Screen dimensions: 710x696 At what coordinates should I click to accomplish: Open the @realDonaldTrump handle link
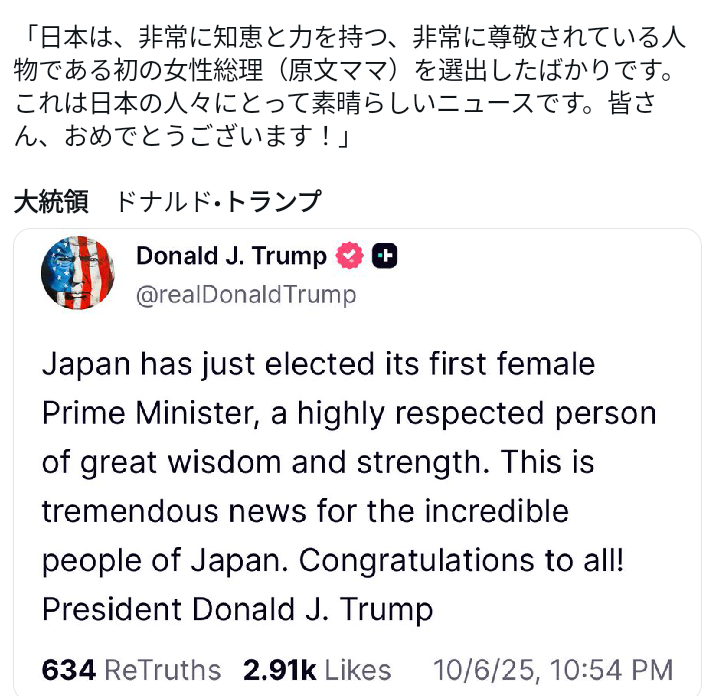(x=245, y=295)
